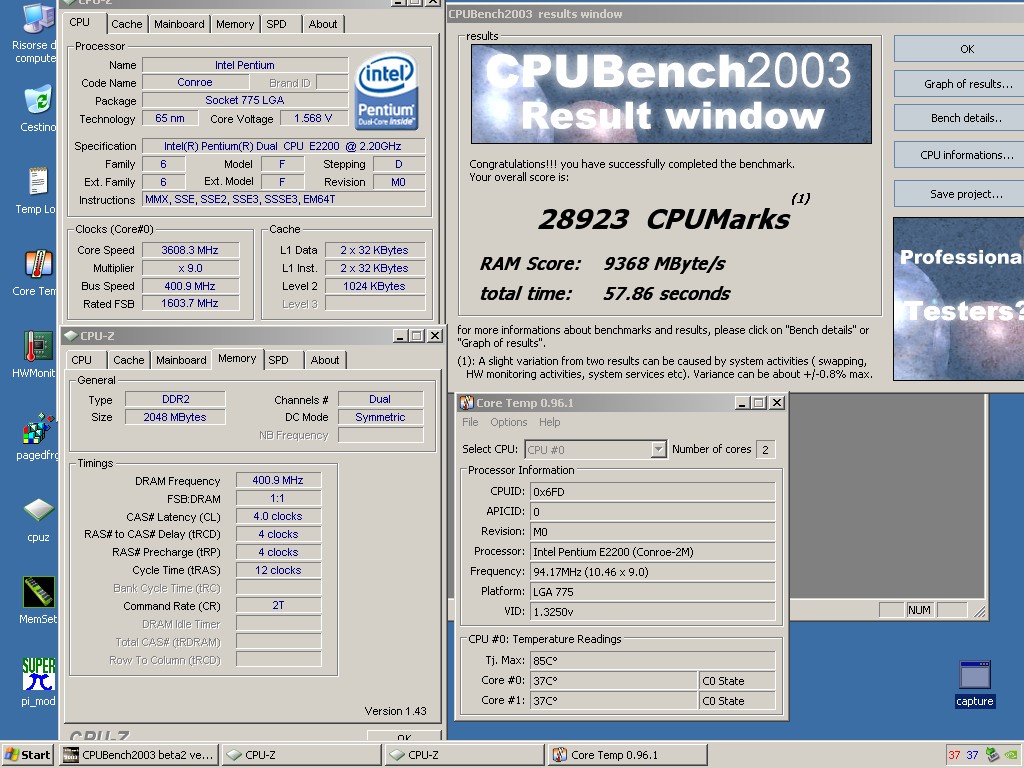Click the CPUBench2003 Result window banner image
Image resolution: width=1024 pixels, height=768 pixels.
pos(671,94)
